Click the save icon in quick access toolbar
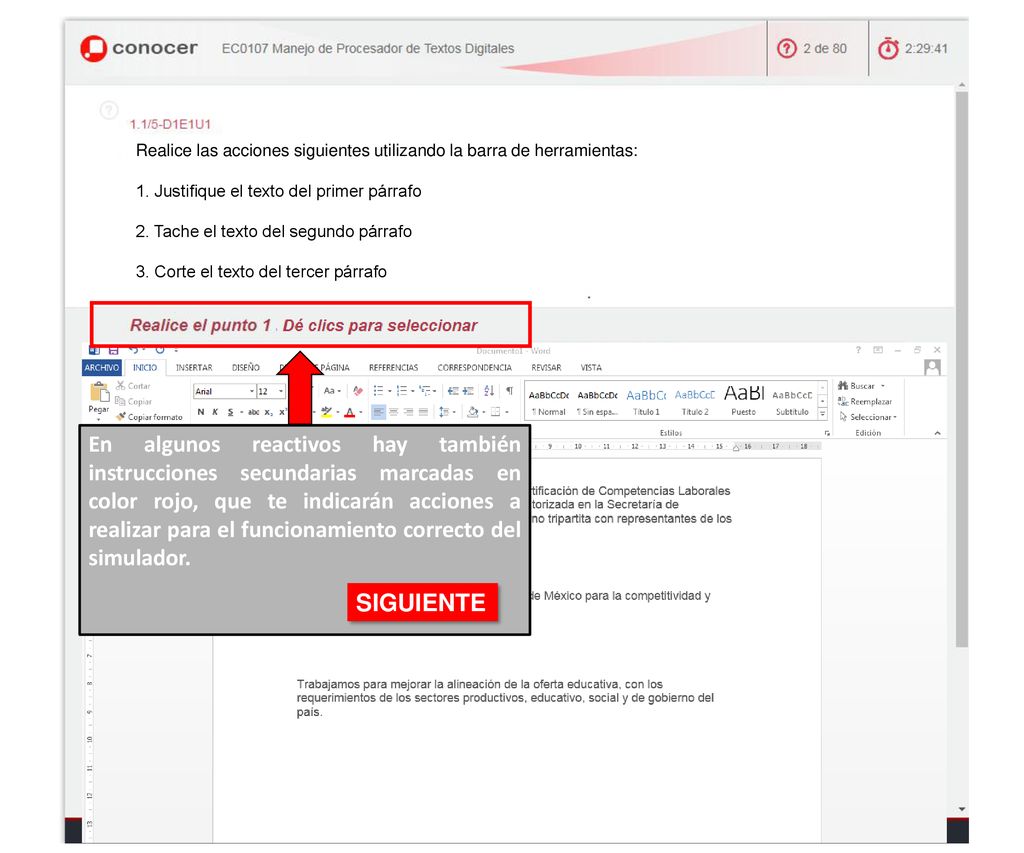 coord(114,351)
